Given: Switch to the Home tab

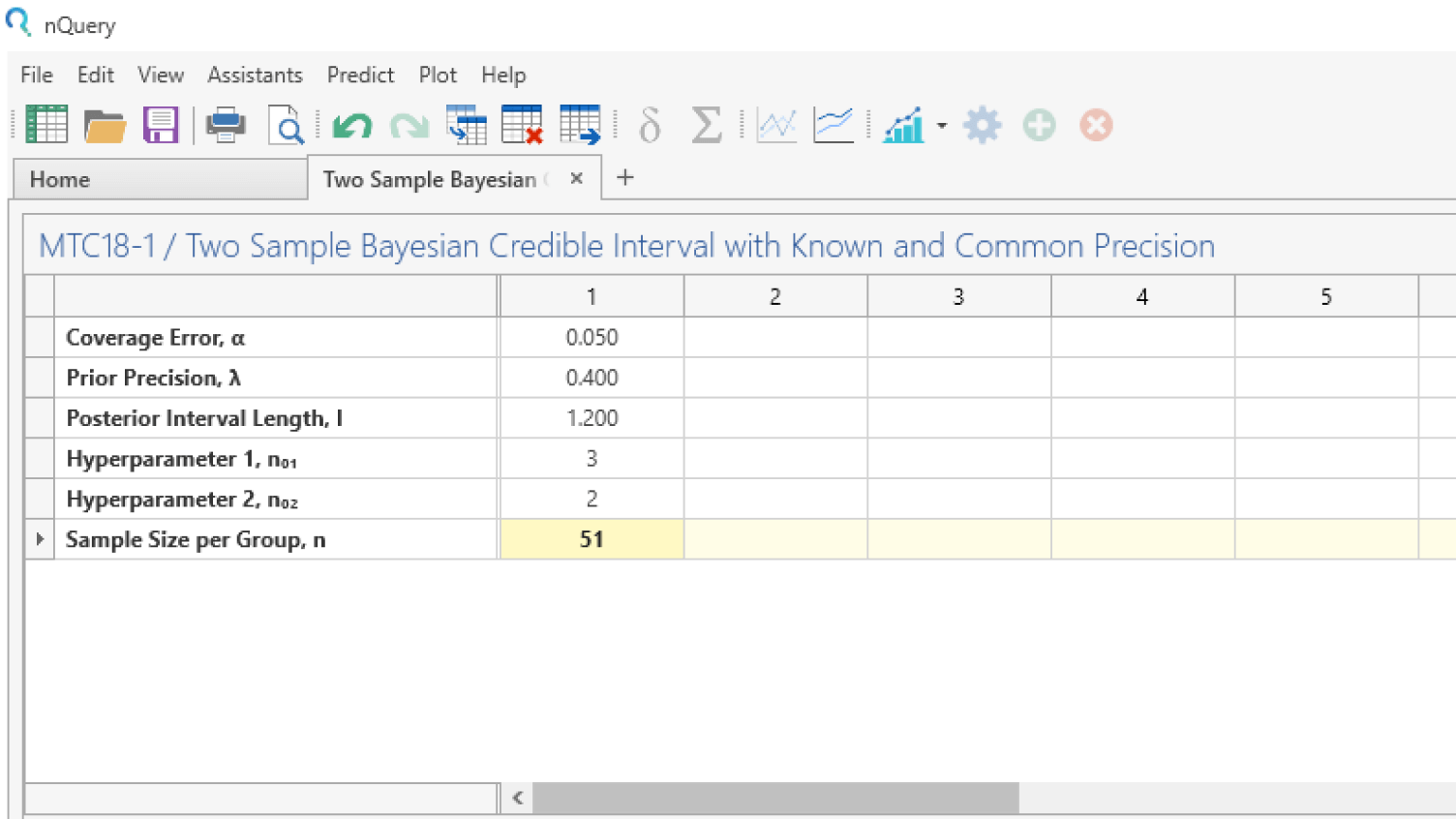Looking at the screenshot, I should click(60, 179).
